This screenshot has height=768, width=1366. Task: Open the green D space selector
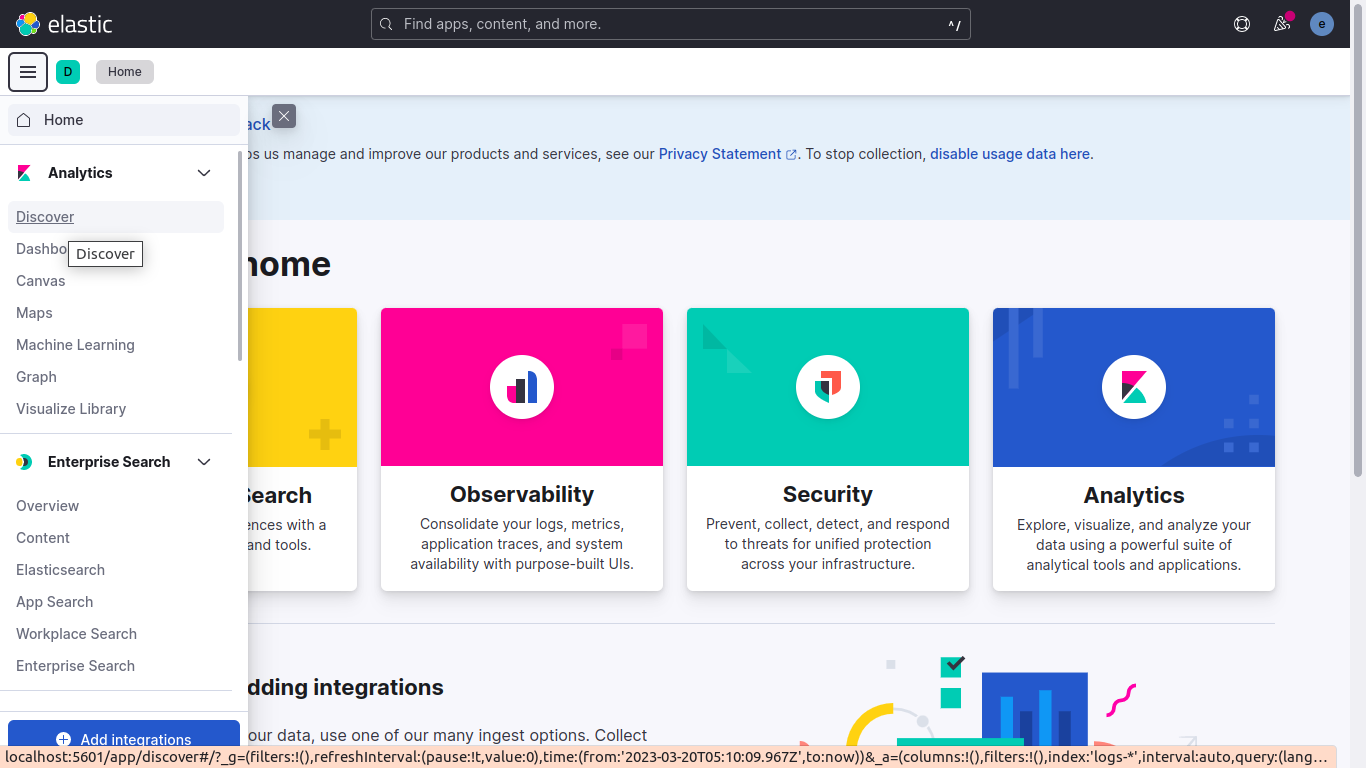tap(68, 72)
